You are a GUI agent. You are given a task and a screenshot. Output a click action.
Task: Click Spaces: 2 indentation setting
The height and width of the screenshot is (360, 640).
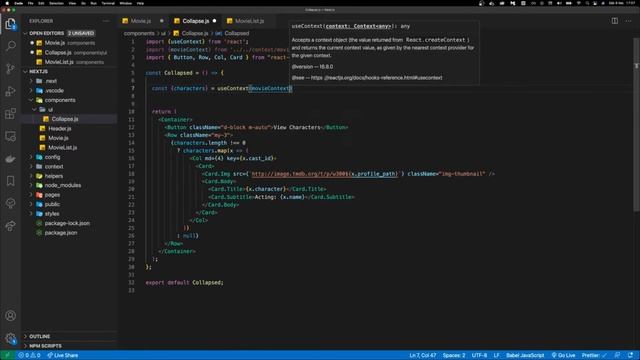pos(454,355)
